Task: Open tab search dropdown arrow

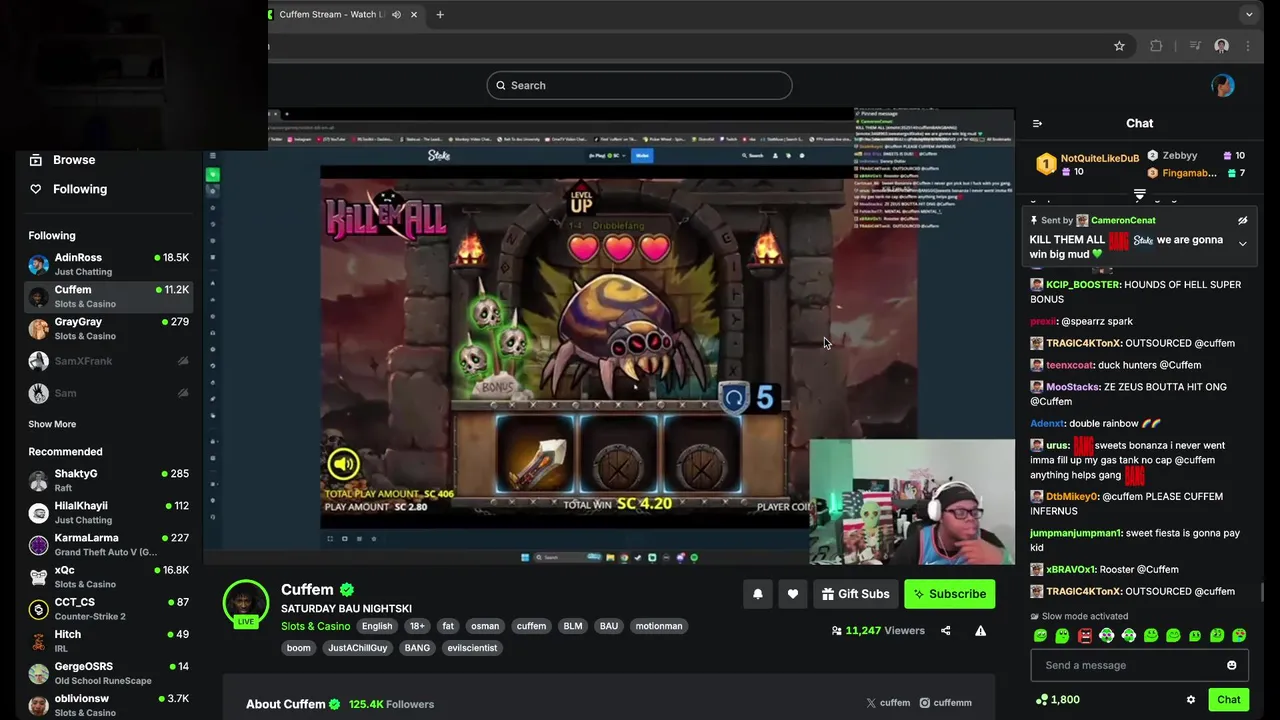Action: click(1248, 15)
